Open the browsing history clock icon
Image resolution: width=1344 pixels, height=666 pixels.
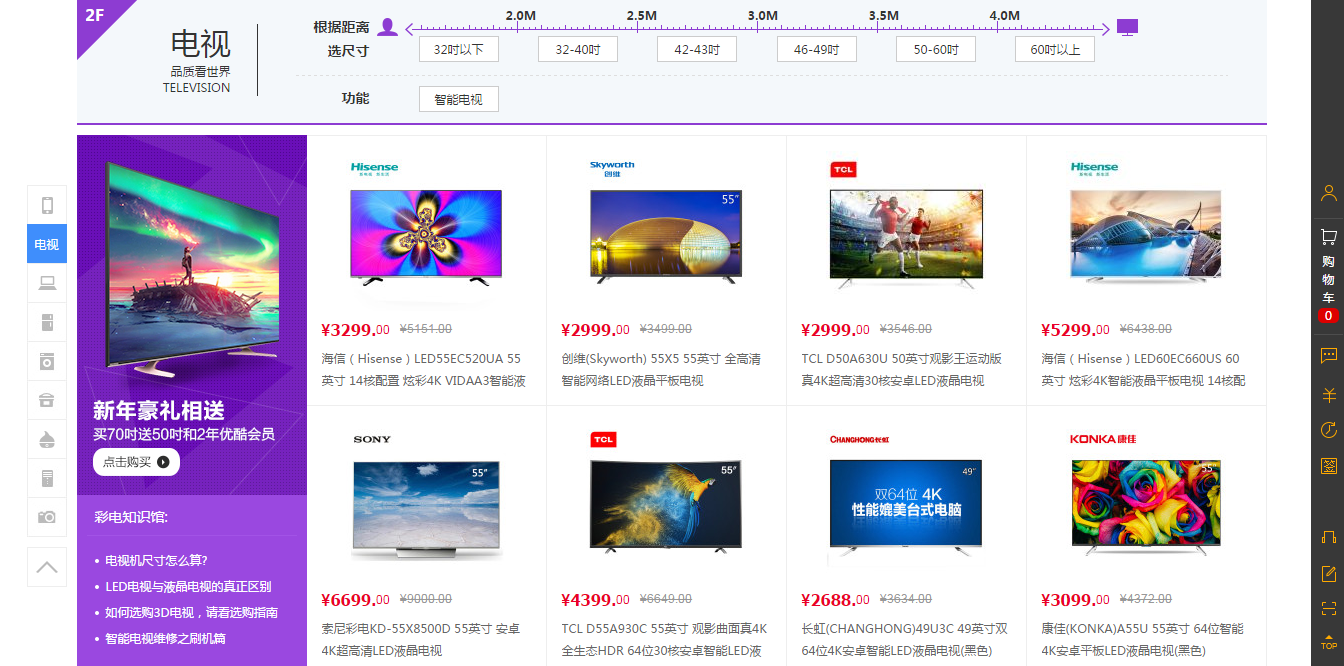[x=1328, y=430]
